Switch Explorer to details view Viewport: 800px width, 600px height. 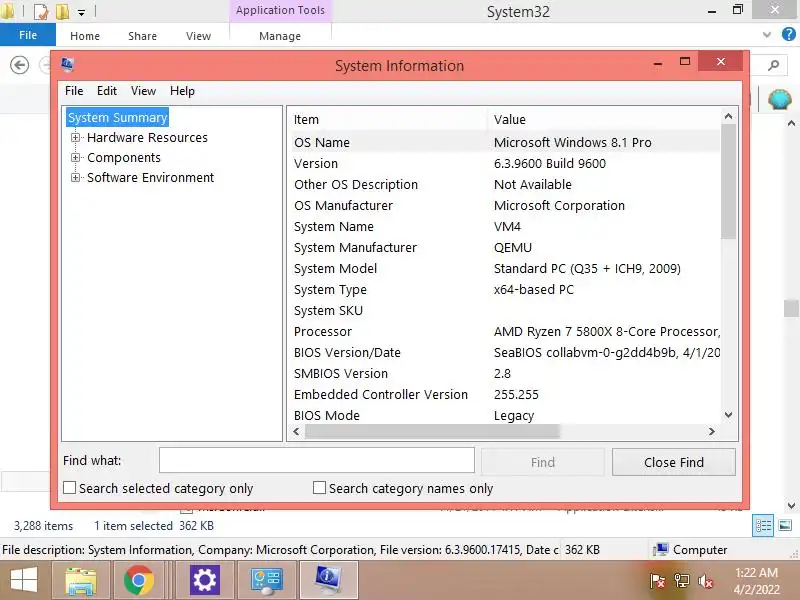(x=763, y=526)
